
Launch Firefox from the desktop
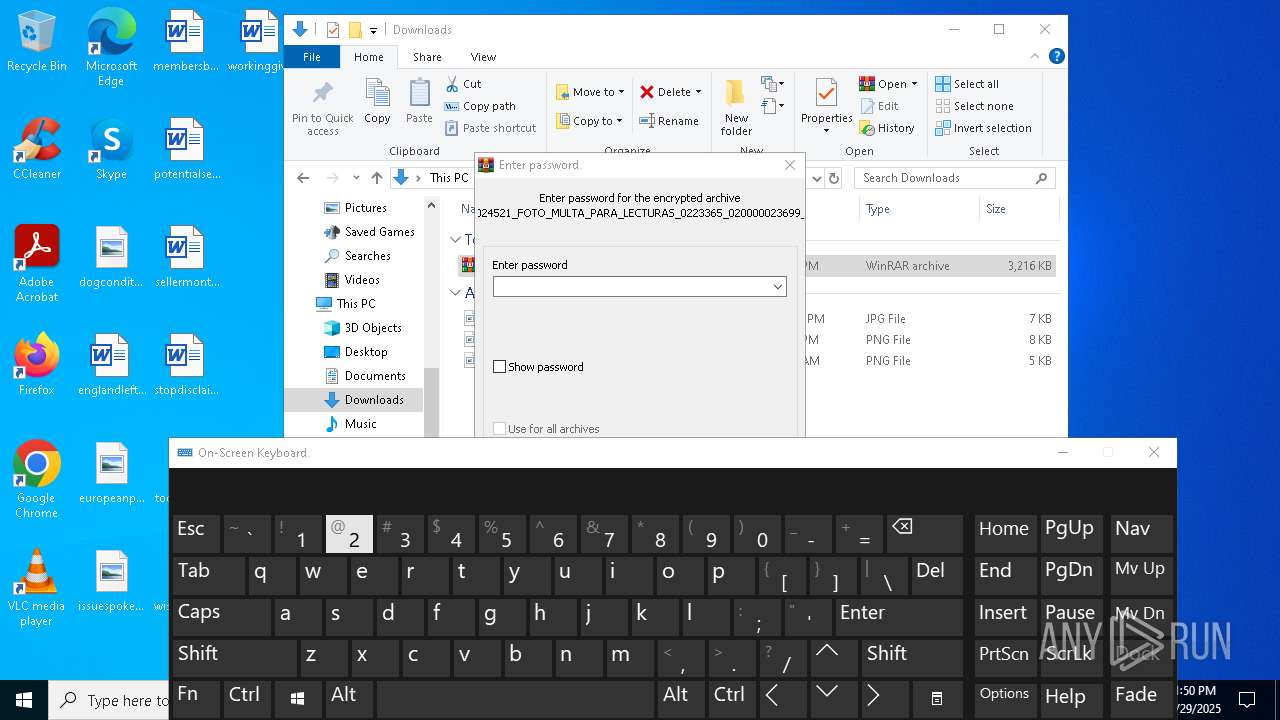coord(37,365)
